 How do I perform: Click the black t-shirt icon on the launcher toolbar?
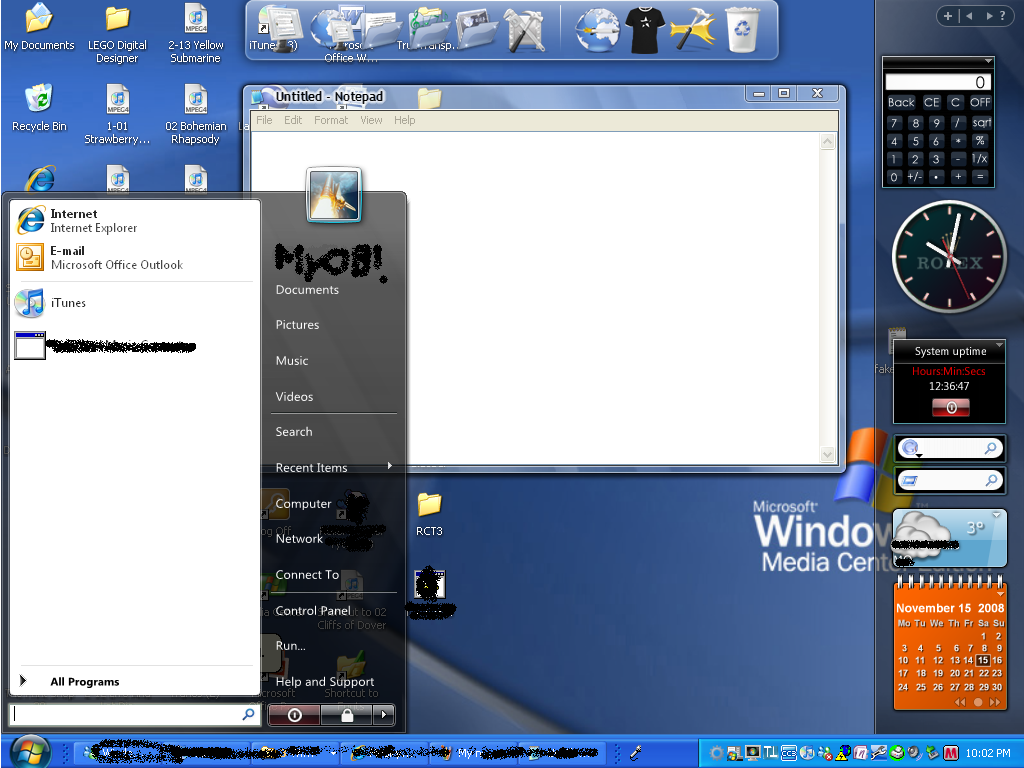tap(643, 28)
